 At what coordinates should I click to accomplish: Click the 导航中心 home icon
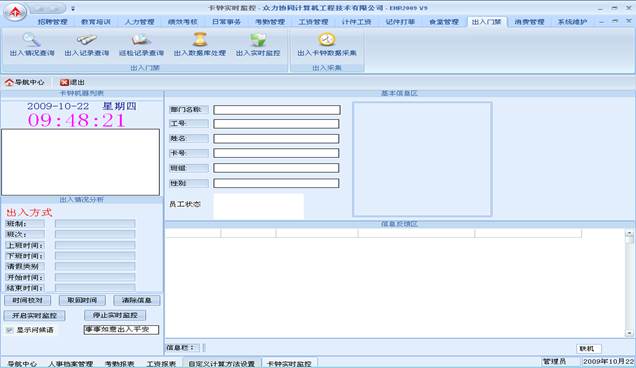click(x=9, y=82)
